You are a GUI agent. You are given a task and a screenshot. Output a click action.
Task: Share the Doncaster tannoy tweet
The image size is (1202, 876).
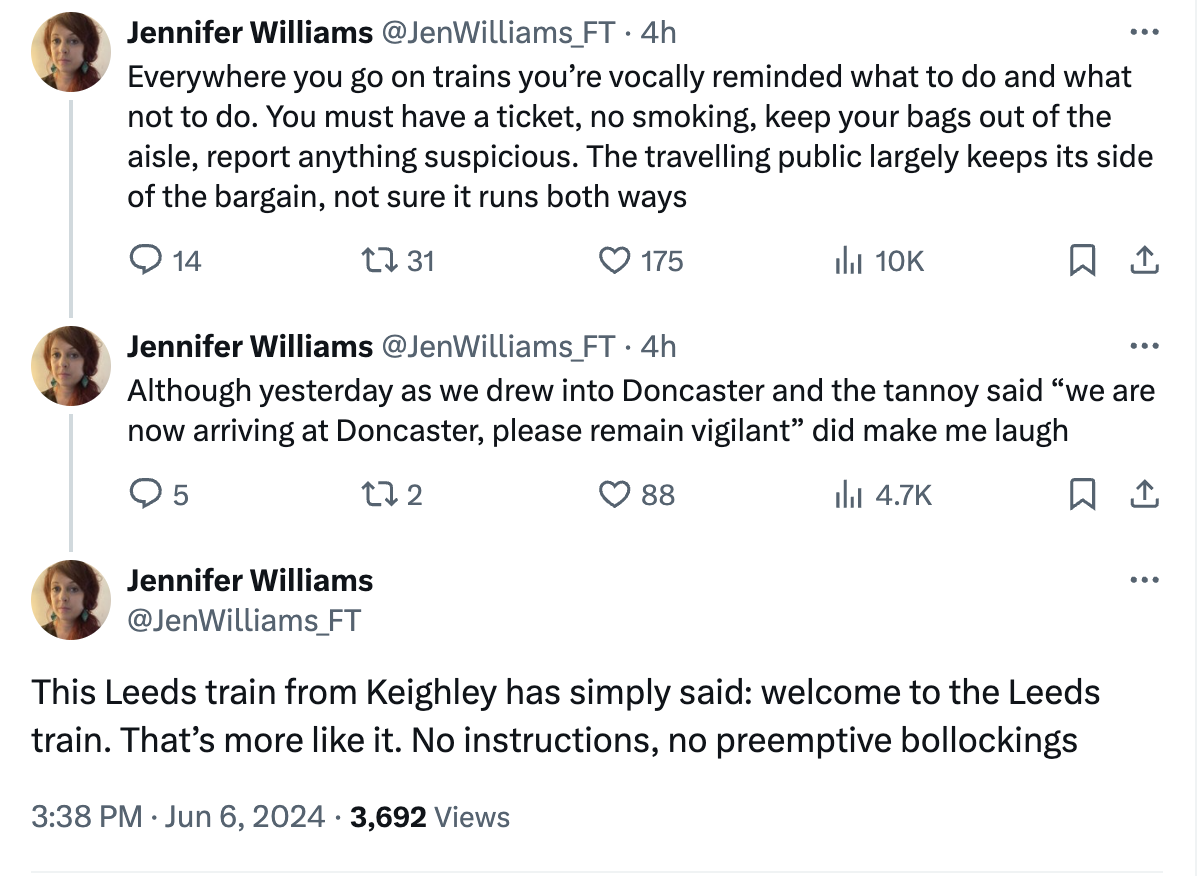tap(1144, 494)
